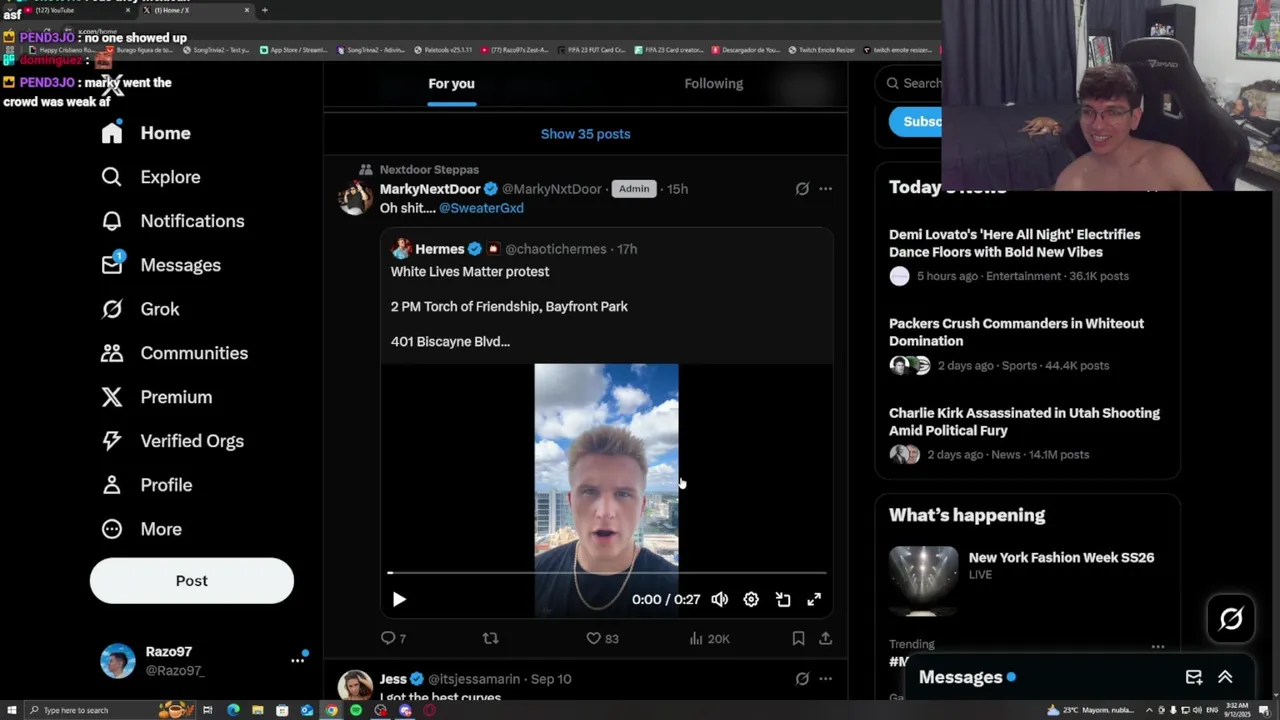Open a new browser tab
This screenshot has height=720, width=1280.
pyautogui.click(x=265, y=10)
